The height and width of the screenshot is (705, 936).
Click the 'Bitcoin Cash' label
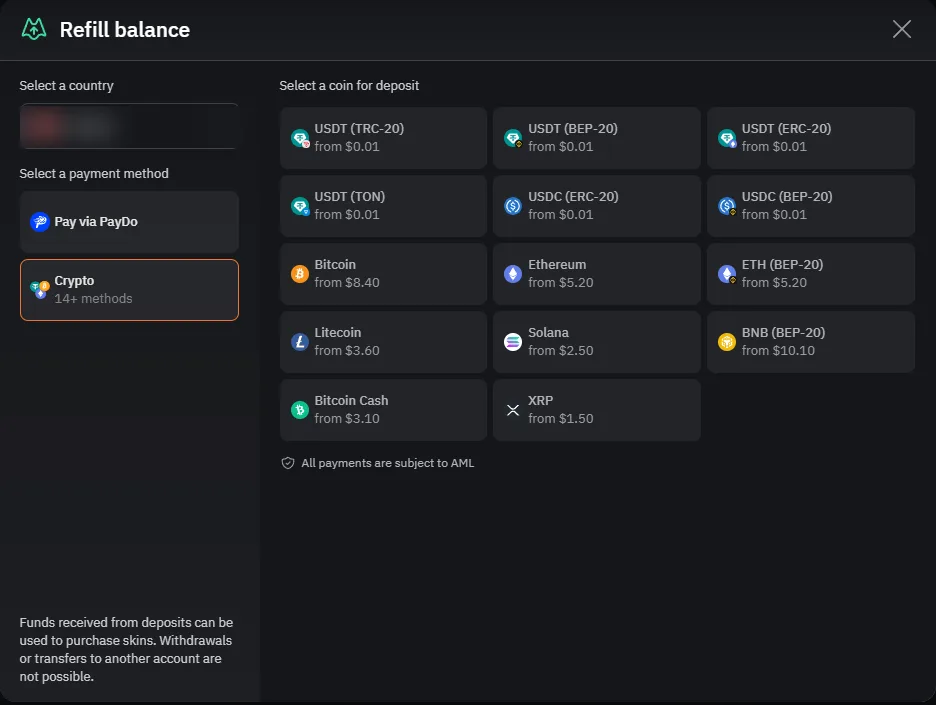[351, 401]
